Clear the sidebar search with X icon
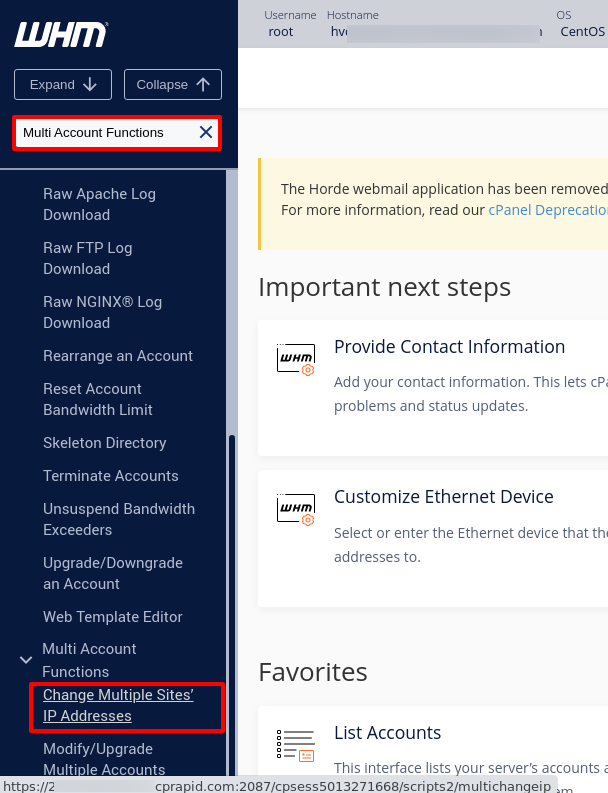 (x=205, y=132)
